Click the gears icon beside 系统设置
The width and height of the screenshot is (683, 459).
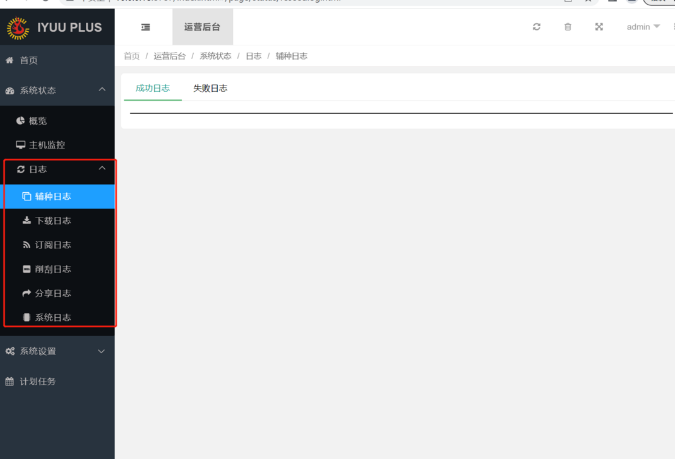coord(10,351)
